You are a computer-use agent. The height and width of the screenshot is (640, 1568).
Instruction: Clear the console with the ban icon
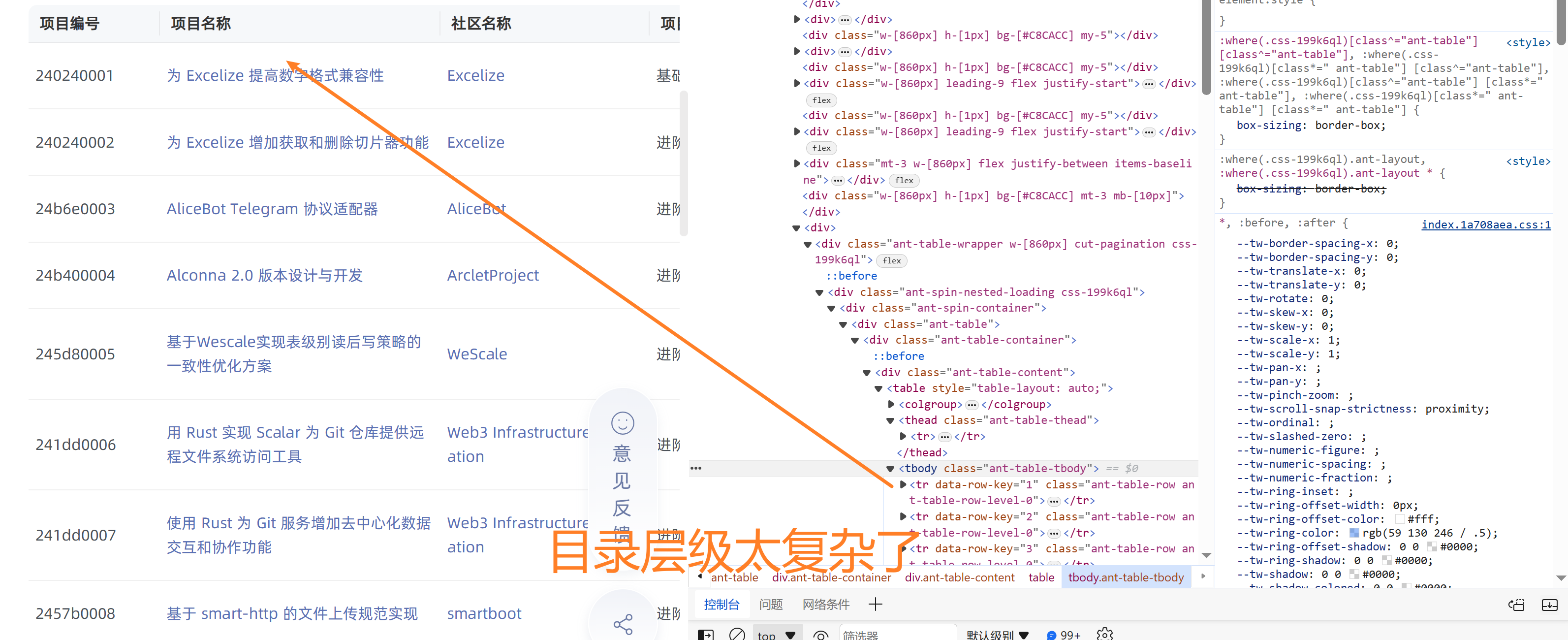point(737,635)
